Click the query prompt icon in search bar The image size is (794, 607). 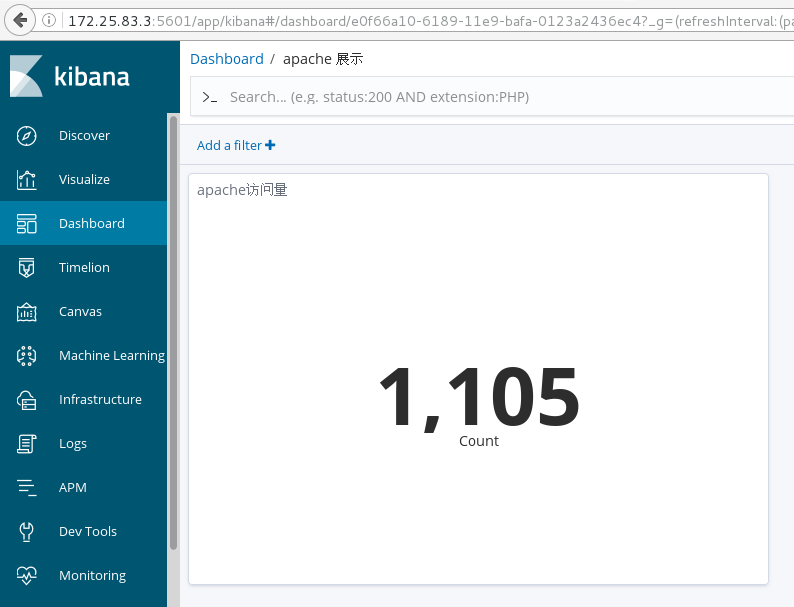210,97
